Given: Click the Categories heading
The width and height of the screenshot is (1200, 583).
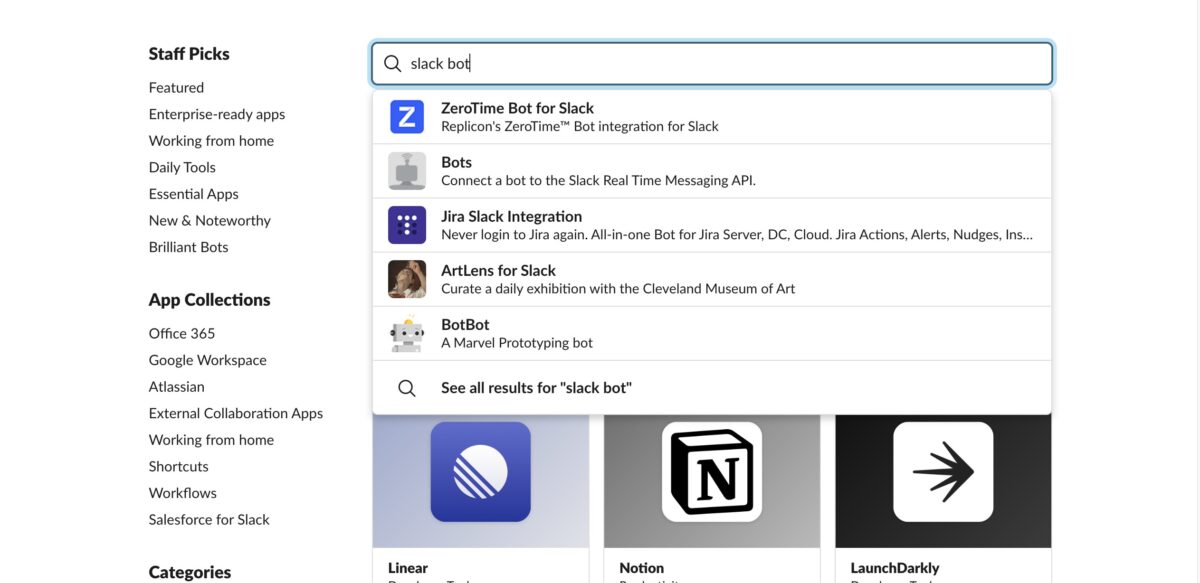Looking at the screenshot, I should pyautogui.click(x=190, y=572).
